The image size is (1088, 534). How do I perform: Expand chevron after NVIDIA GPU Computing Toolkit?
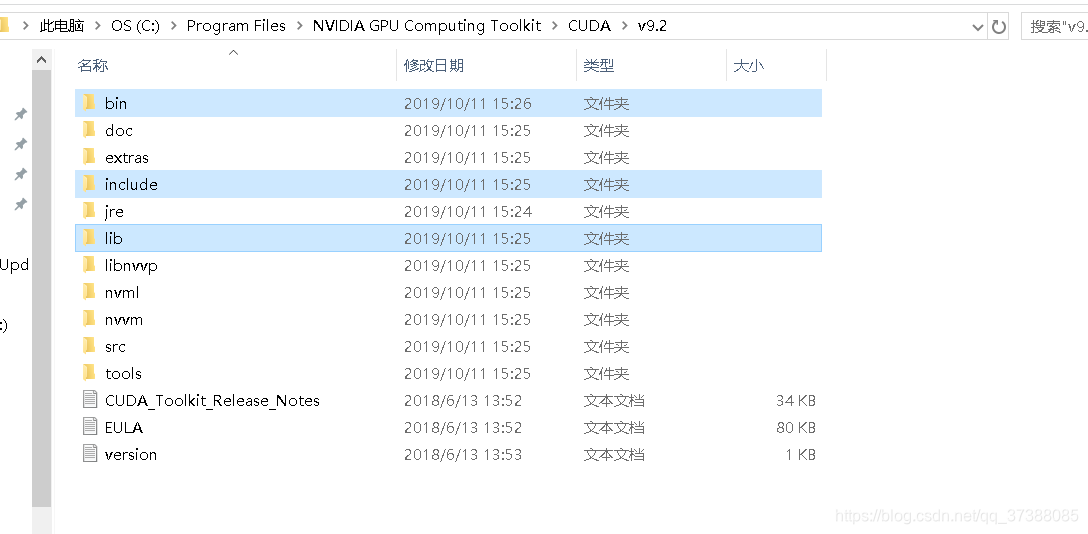coord(554,26)
